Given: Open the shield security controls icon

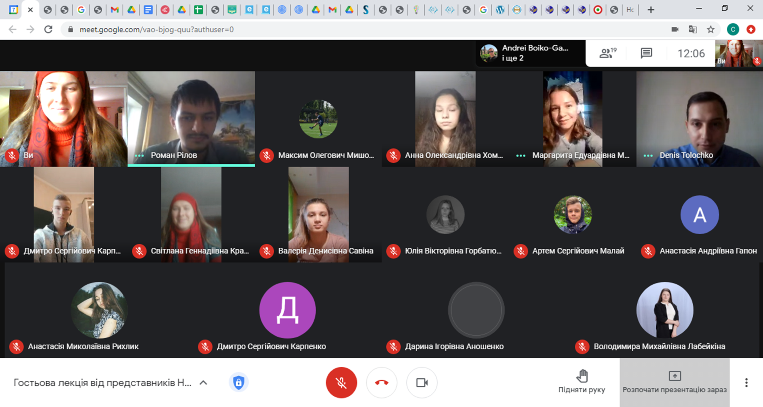Looking at the screenshot, I should coord(238,383).
